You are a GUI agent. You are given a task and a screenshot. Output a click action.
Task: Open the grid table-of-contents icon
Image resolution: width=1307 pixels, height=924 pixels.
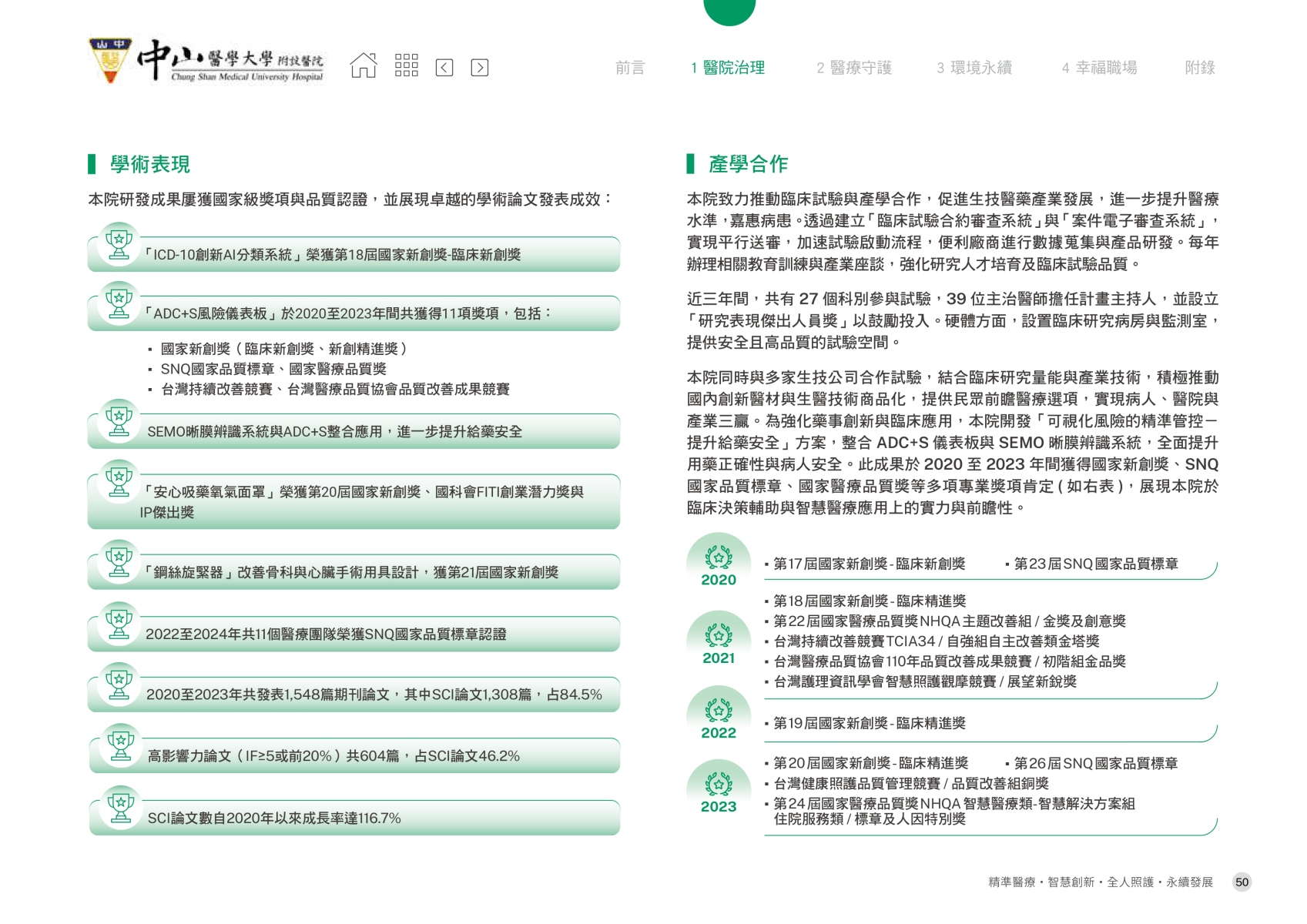pos(406,66)
